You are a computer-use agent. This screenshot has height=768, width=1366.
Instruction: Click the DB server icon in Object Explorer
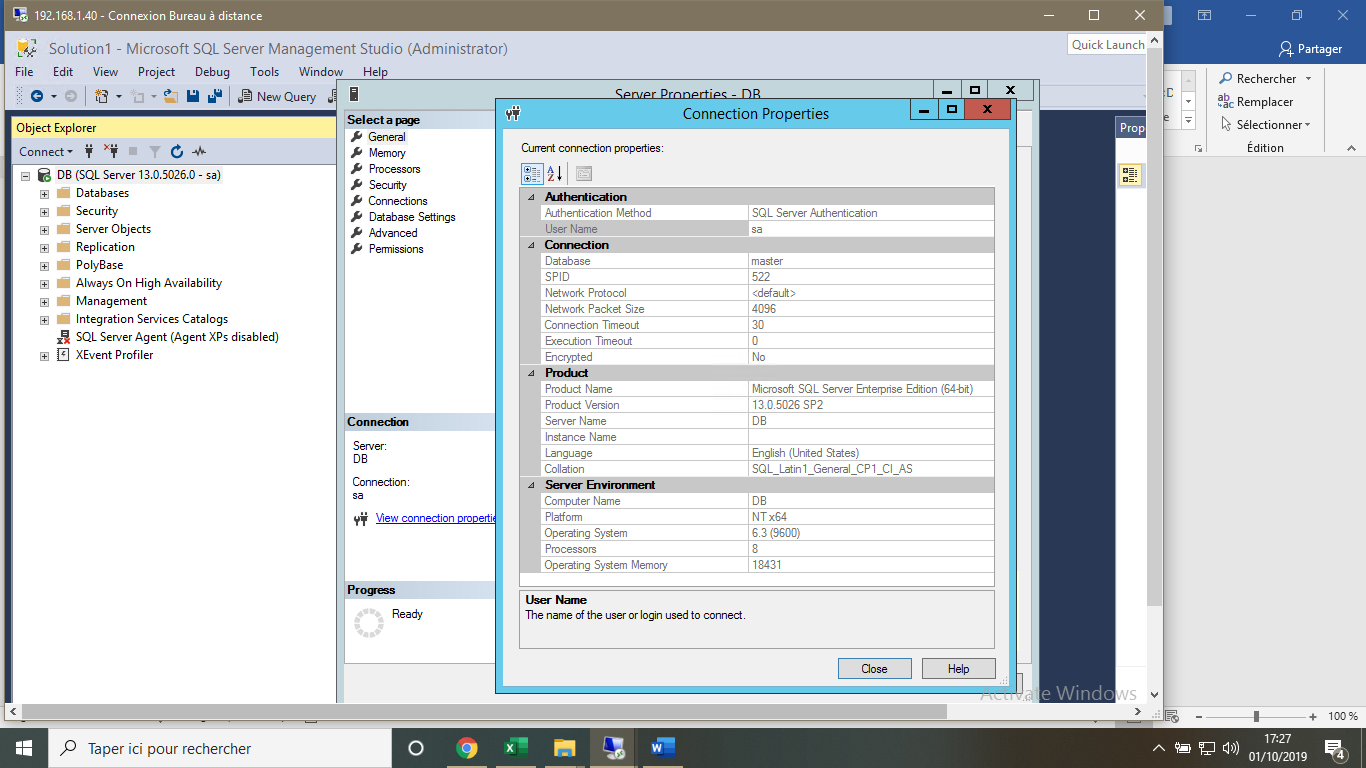(45, 175)
